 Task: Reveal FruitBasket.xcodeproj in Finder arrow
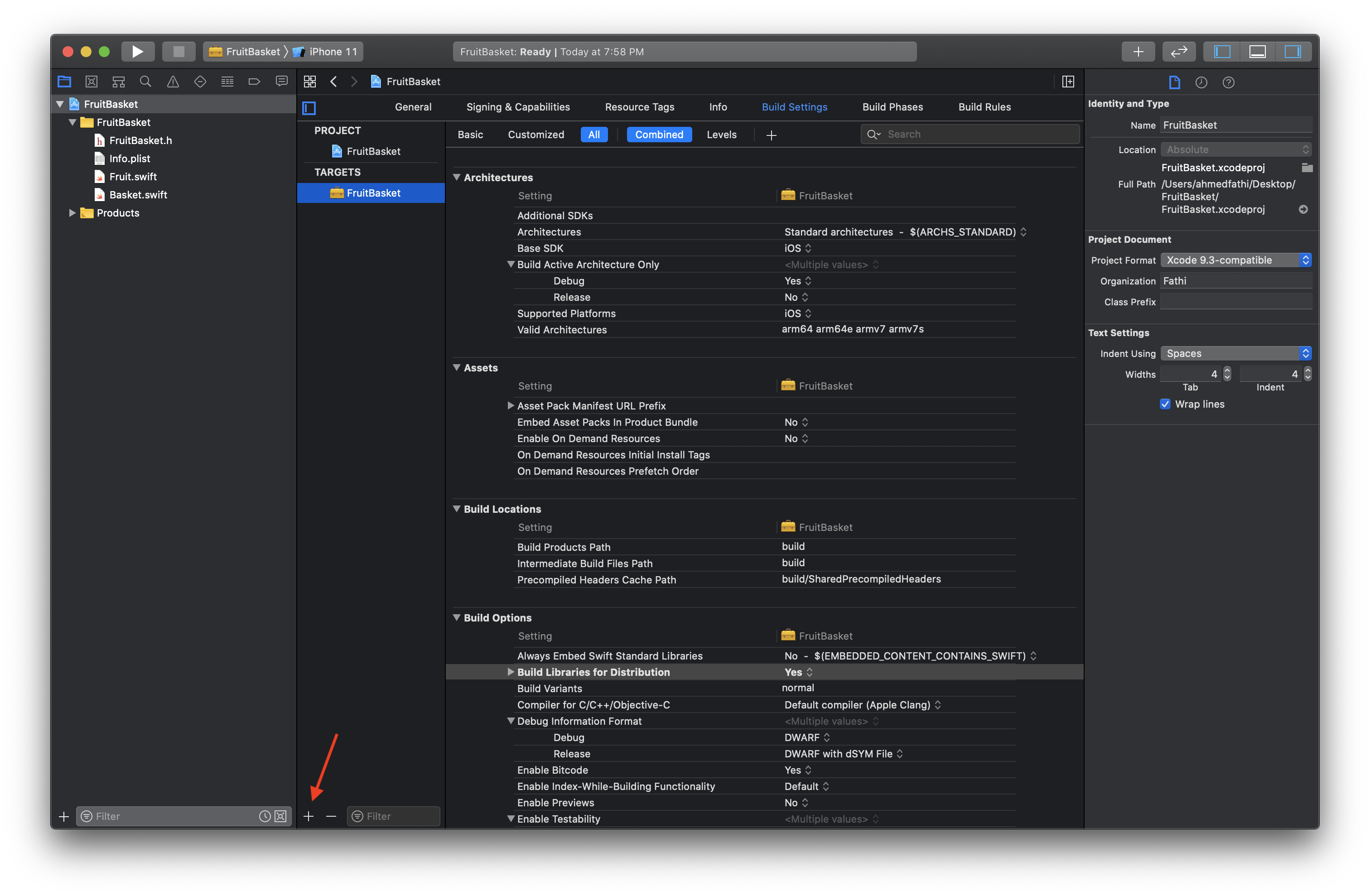(x=1303, y=209)
